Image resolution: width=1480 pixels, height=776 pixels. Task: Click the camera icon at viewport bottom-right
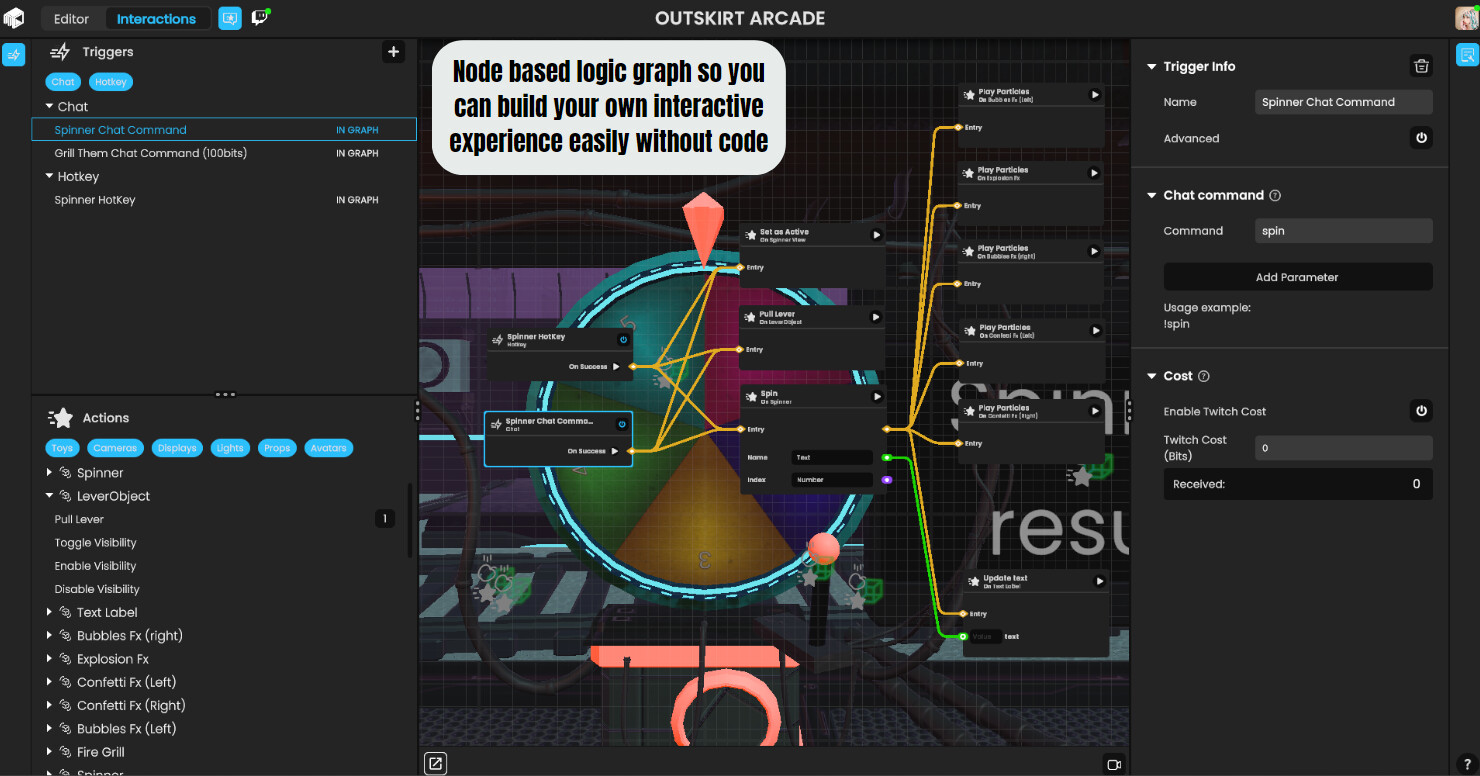[1113, 764]
